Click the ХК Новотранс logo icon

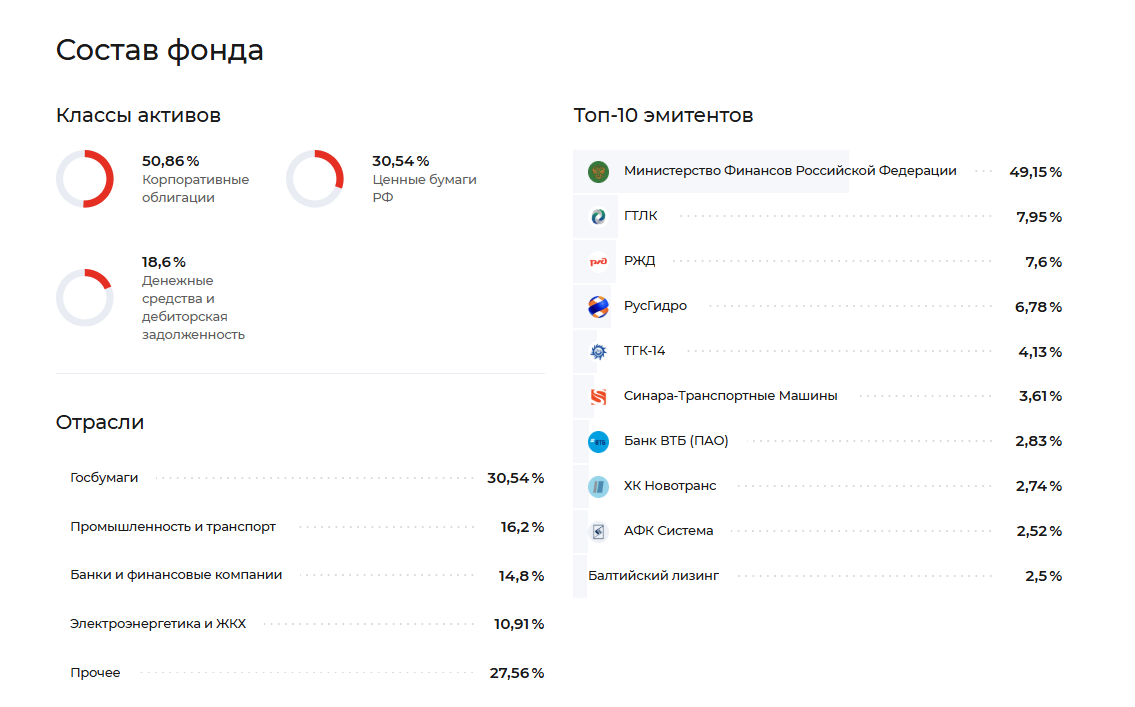[598, 486]
